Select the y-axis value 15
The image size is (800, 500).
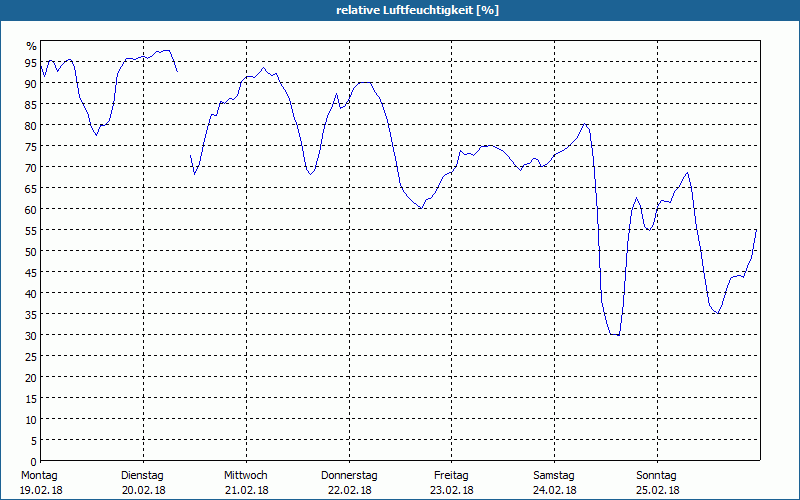click(x=31, y=399)
